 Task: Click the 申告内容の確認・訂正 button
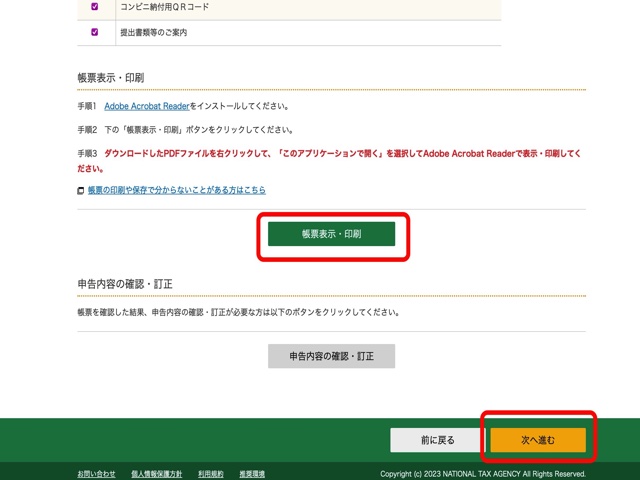click(331, 356)
